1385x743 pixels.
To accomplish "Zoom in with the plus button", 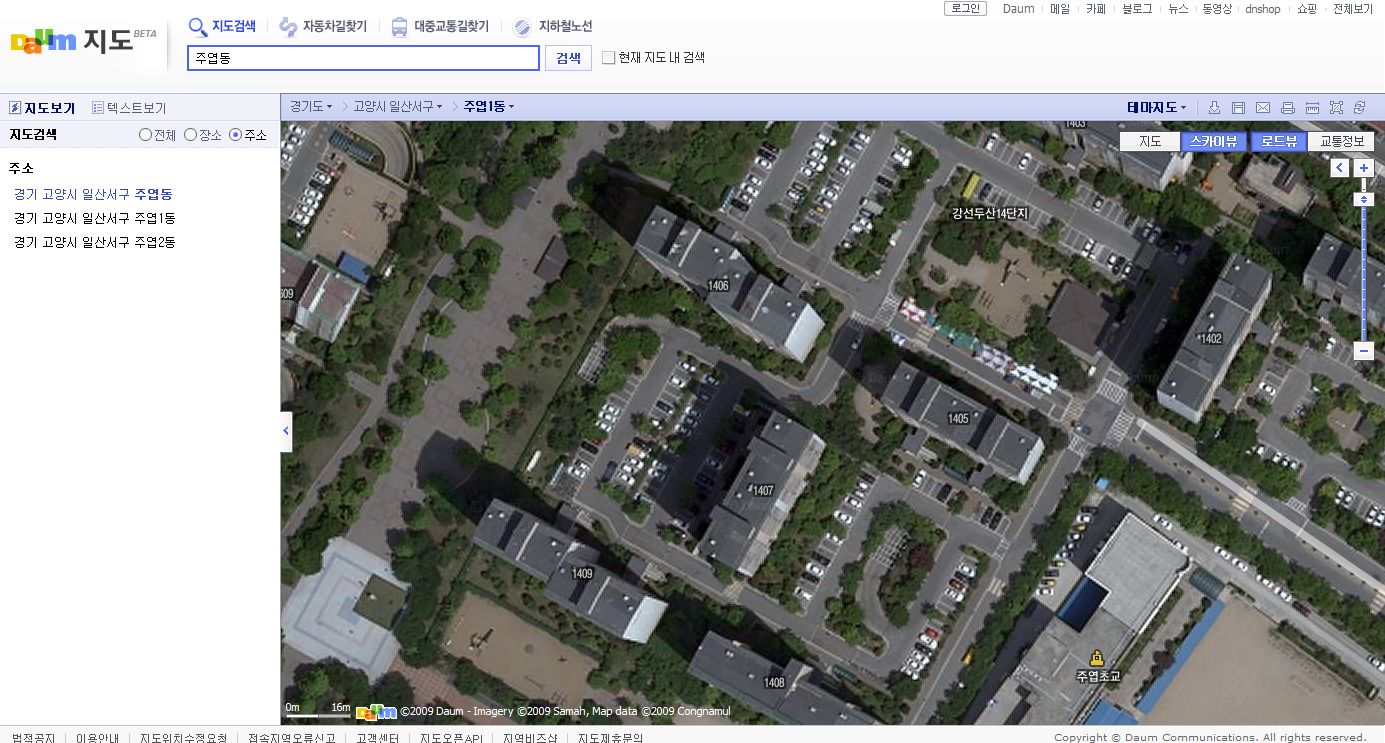I will [1363, 168].
